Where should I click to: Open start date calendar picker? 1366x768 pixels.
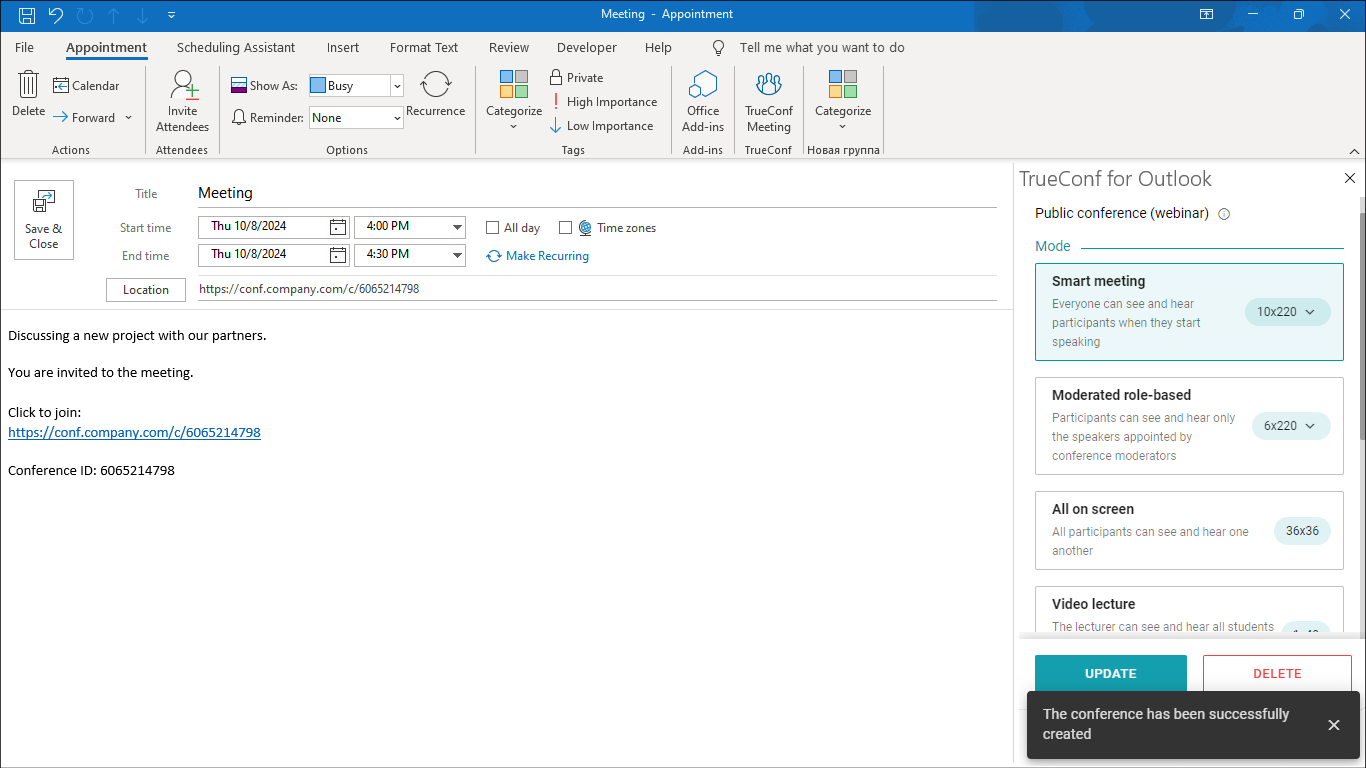338,228
